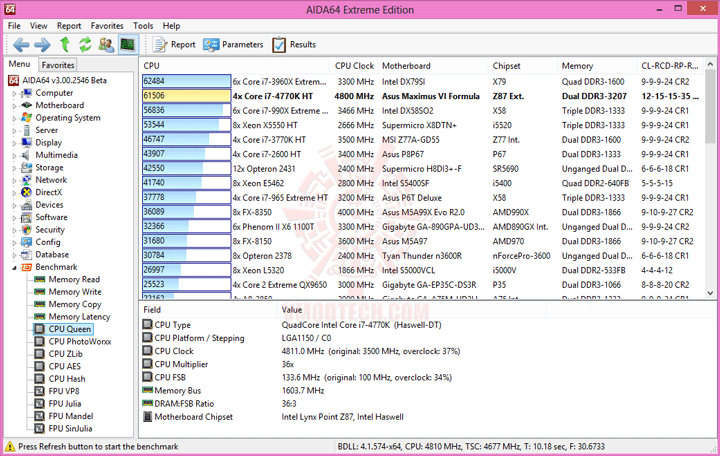Sort by the Chipset column header
720x456 pixels.
pyautogui.click(x=523, y=66)
